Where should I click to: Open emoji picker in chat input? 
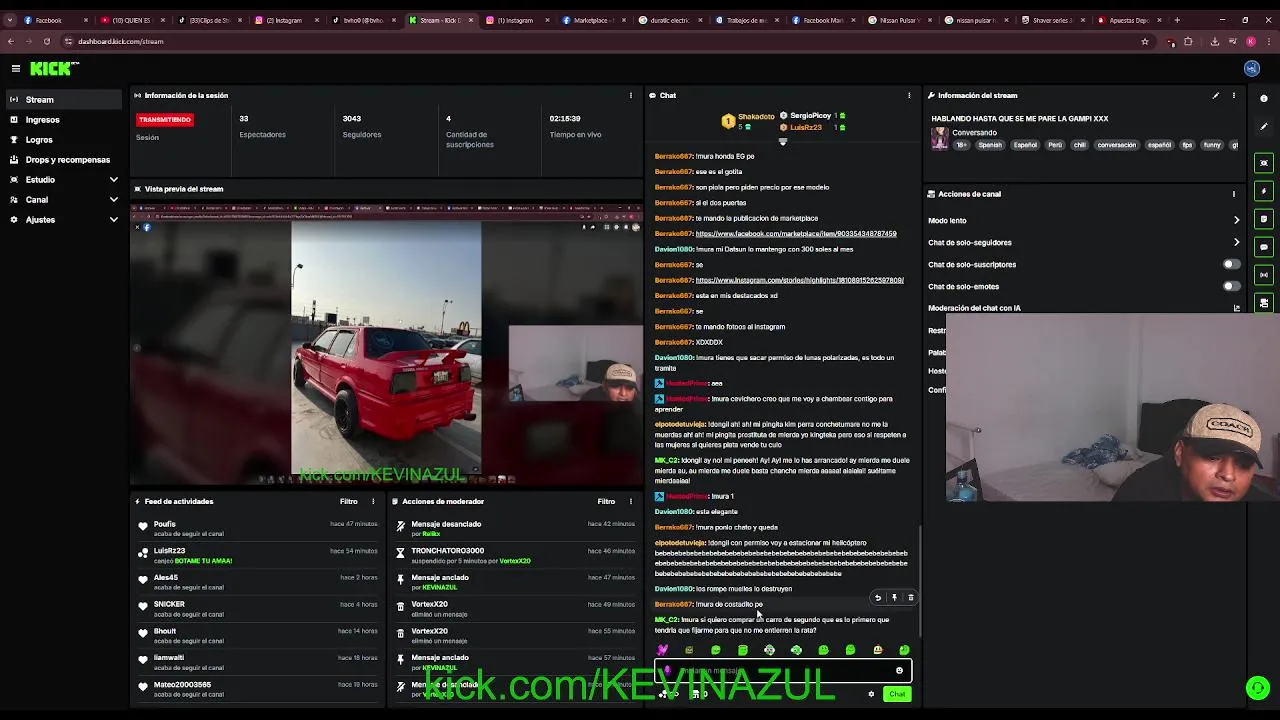coord(899,671)
